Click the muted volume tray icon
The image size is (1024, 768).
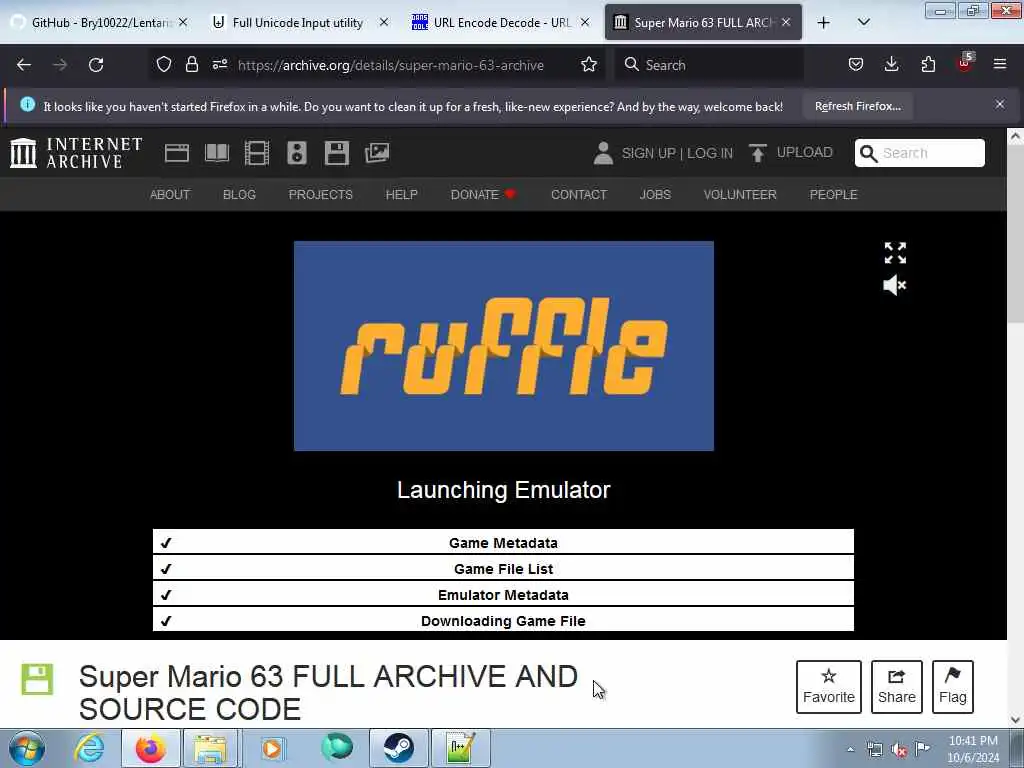[x=899, y=749]
